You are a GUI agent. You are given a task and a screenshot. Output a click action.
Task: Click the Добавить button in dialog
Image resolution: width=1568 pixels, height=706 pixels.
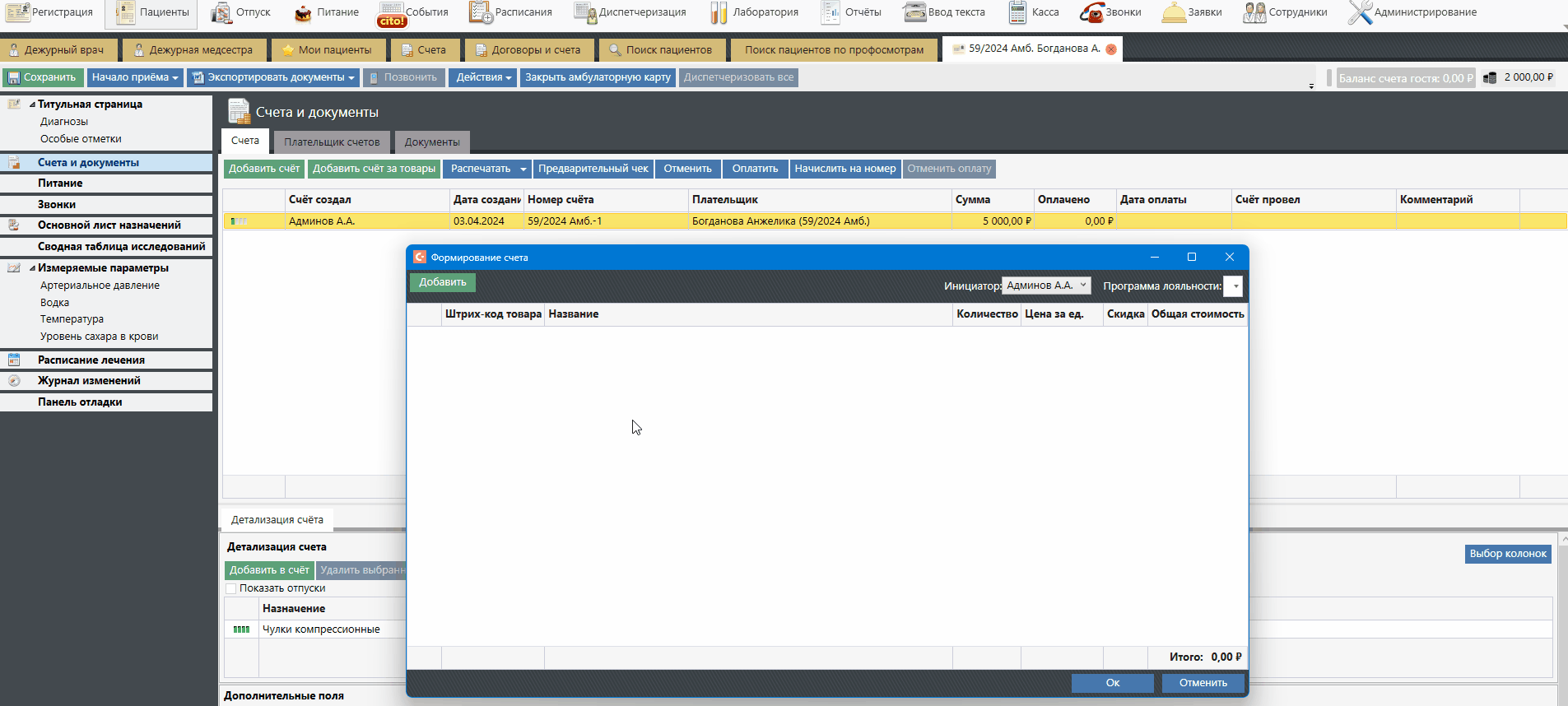click(442, 282)
